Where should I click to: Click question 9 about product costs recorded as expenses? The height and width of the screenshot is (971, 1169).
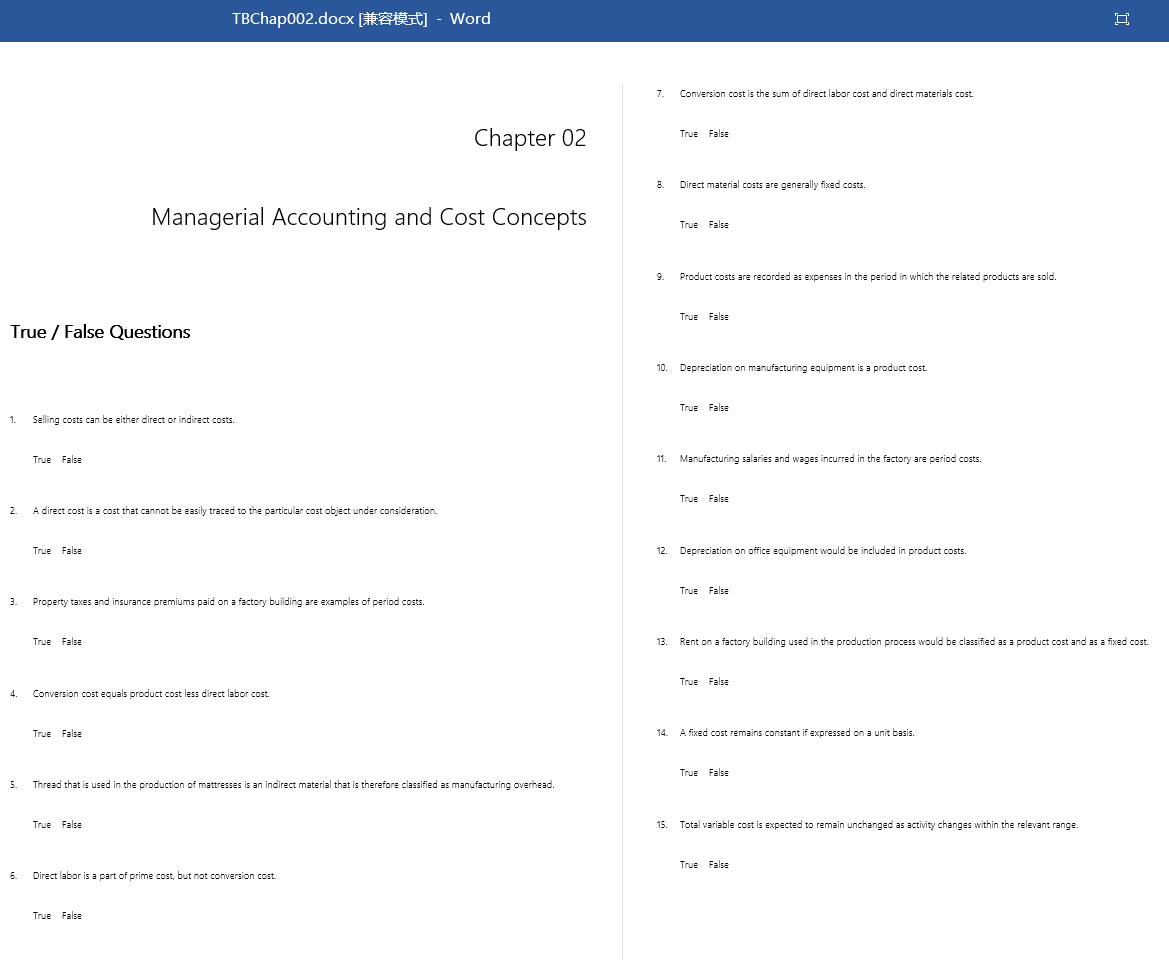tap(868, 277)
